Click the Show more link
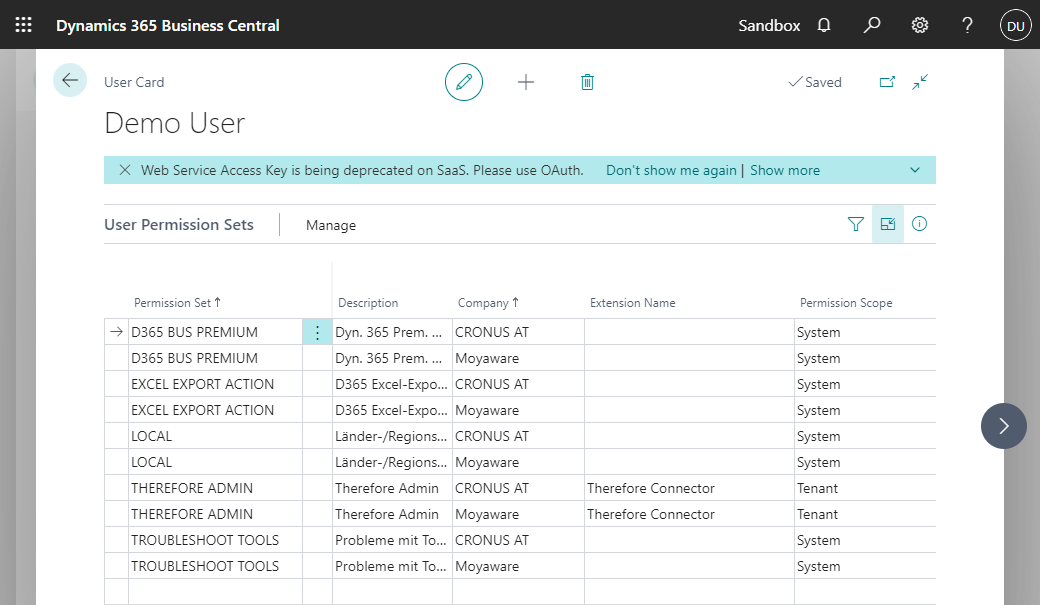The height and width of the screenshot is (605, 1040). click(785, 170)
